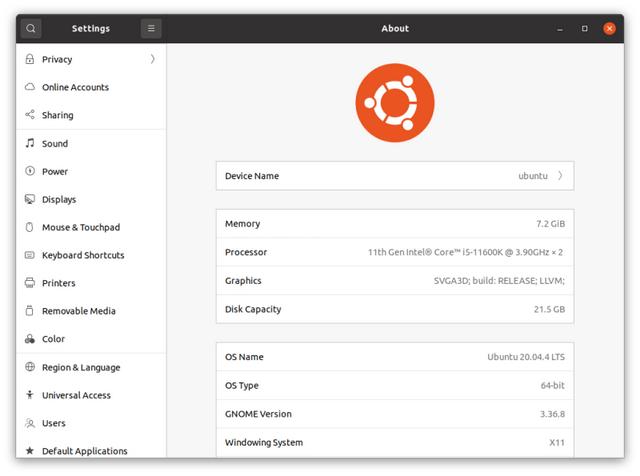Click the Power icon in sidebar
Image resolution: width=640 pixels, height=476 pixels.
[x=30, y=171]
